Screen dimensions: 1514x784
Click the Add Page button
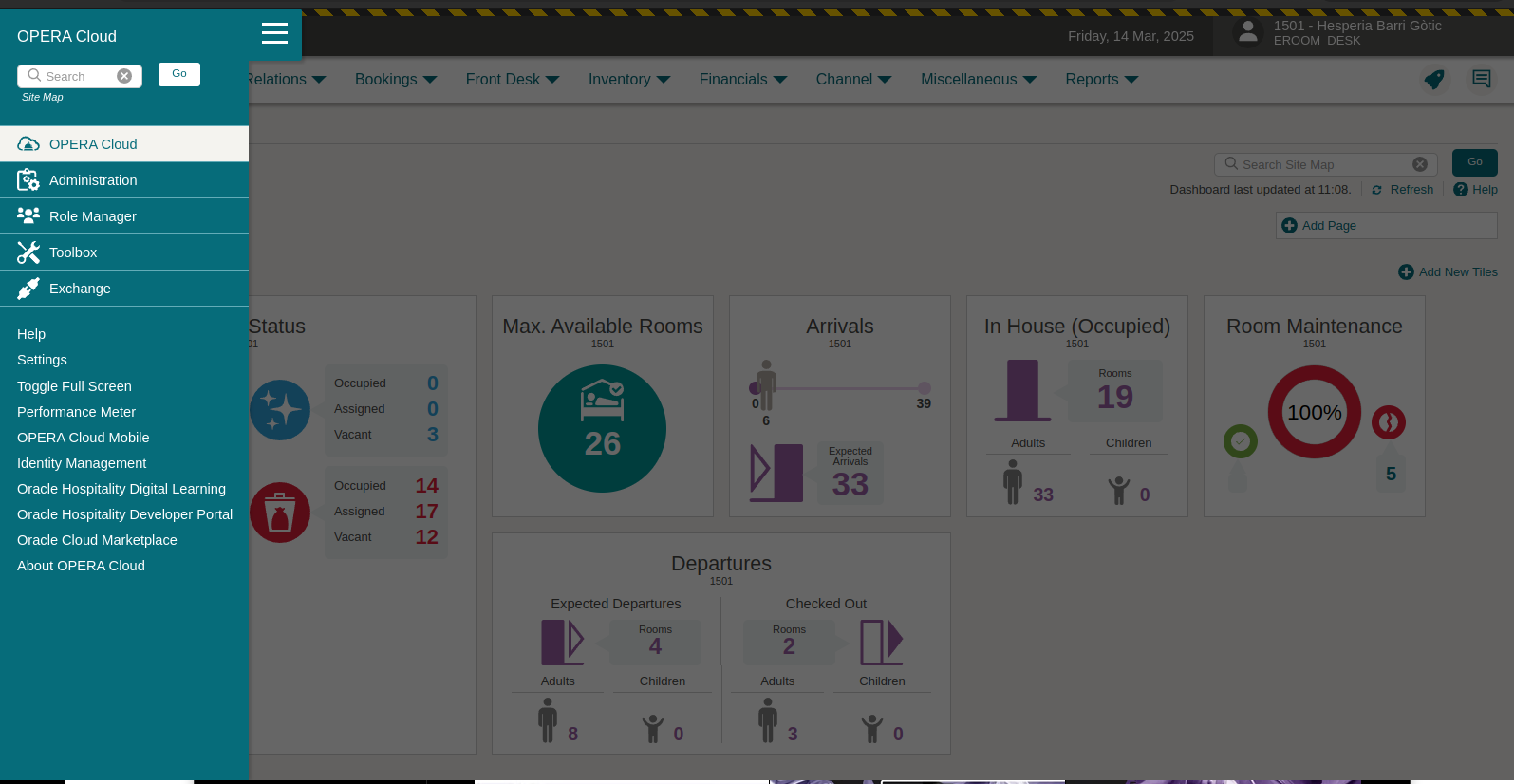click(1386, 226)
